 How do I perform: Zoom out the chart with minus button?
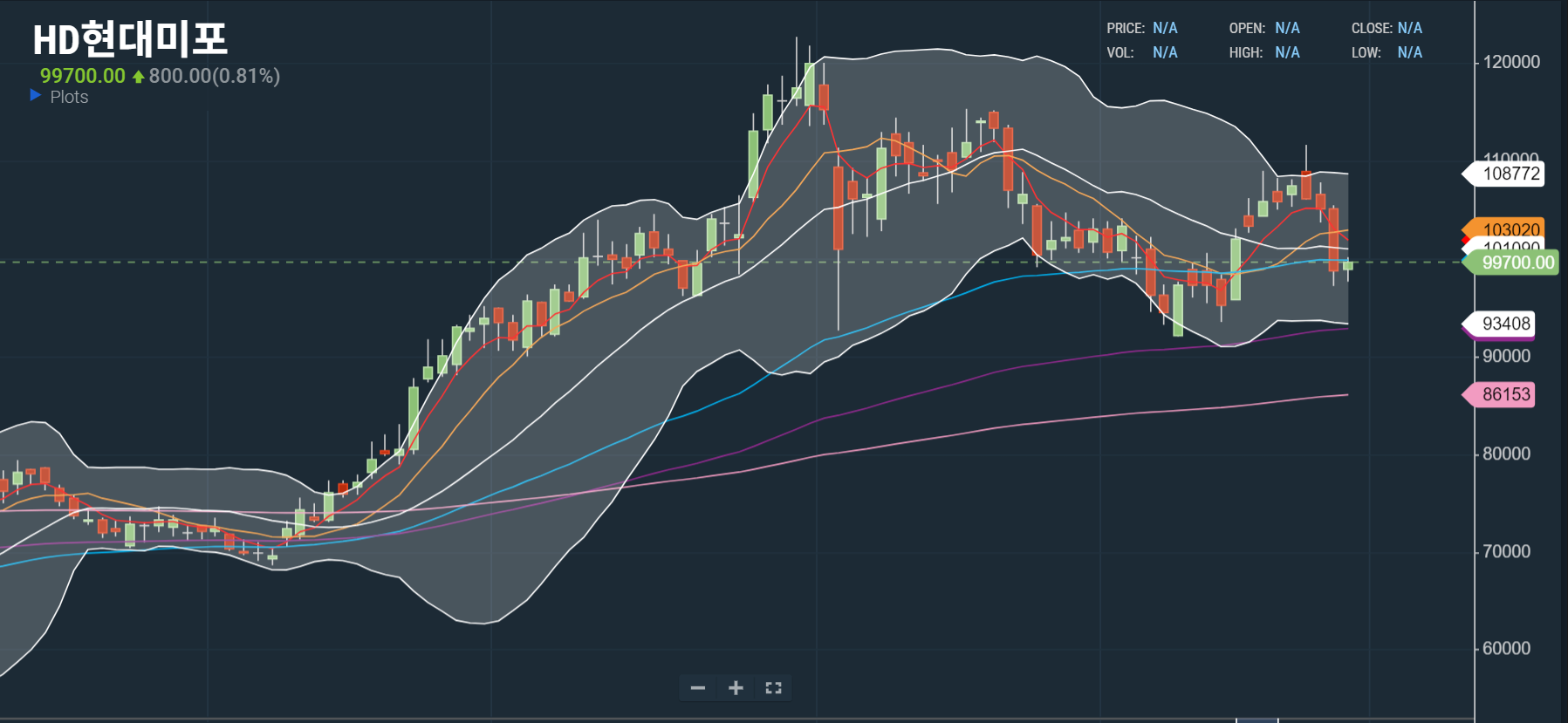tap(697, 688)
